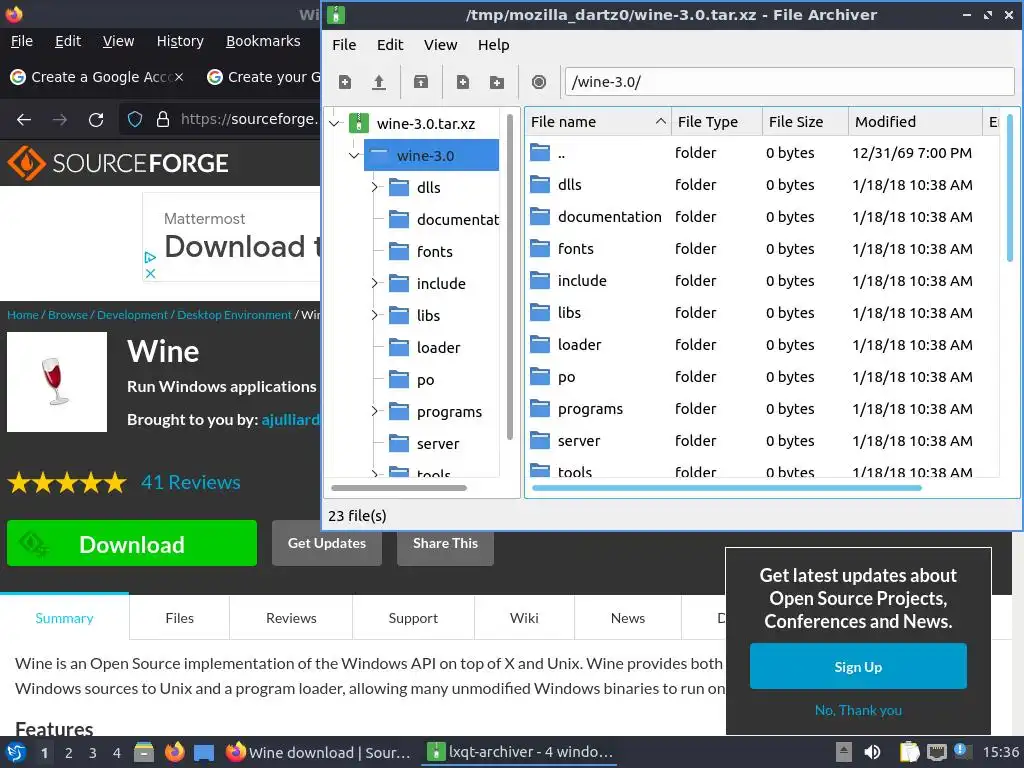This screenshot has width=1024, height=768.
Task: Open Firefox History menu
Action: click(180, 41)
